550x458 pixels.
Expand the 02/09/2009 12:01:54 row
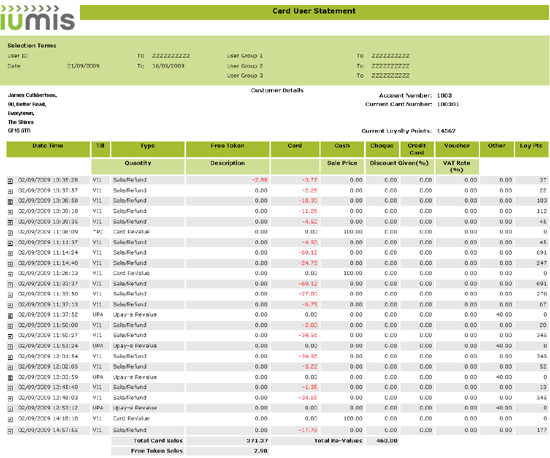click(x=11, y=357)
